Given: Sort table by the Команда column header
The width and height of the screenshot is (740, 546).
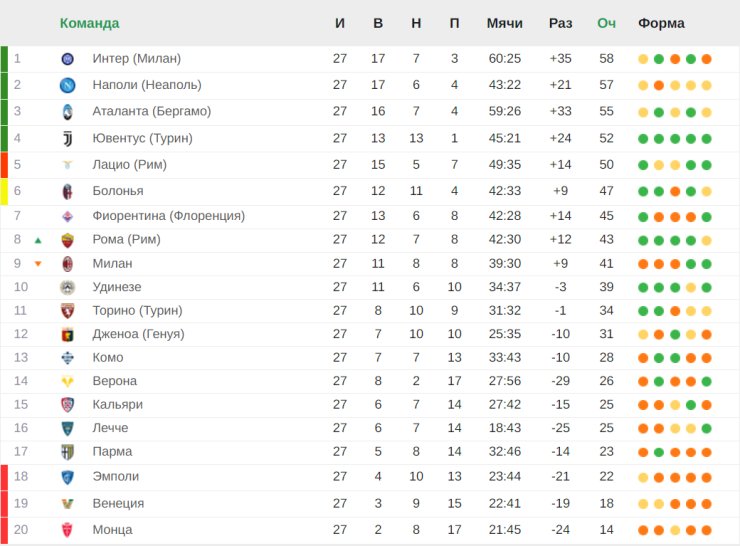Looking at the screenshot, I should coord(89,23).
